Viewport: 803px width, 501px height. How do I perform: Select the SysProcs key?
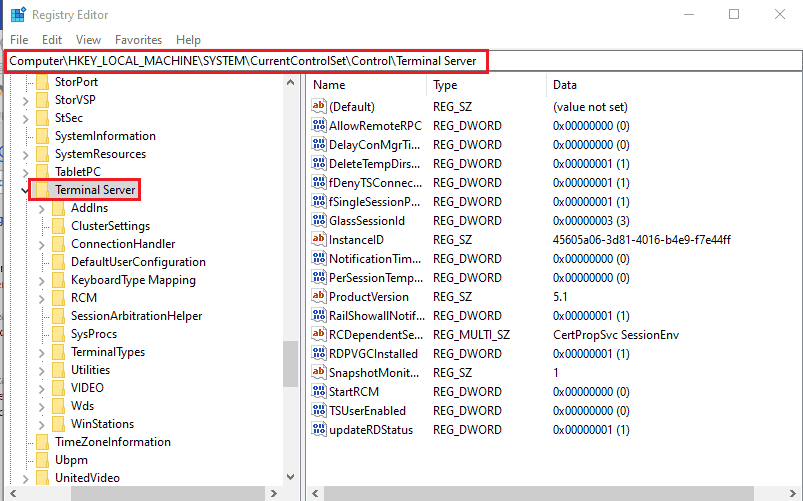click(94, 333)
